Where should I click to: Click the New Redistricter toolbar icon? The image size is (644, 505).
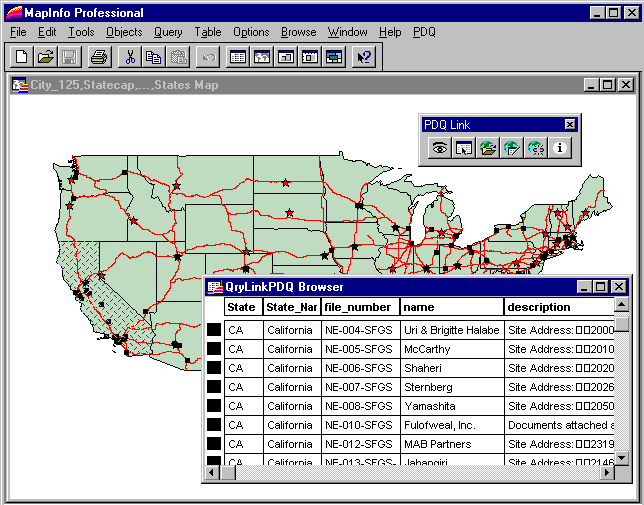click(x=334, y=57)
